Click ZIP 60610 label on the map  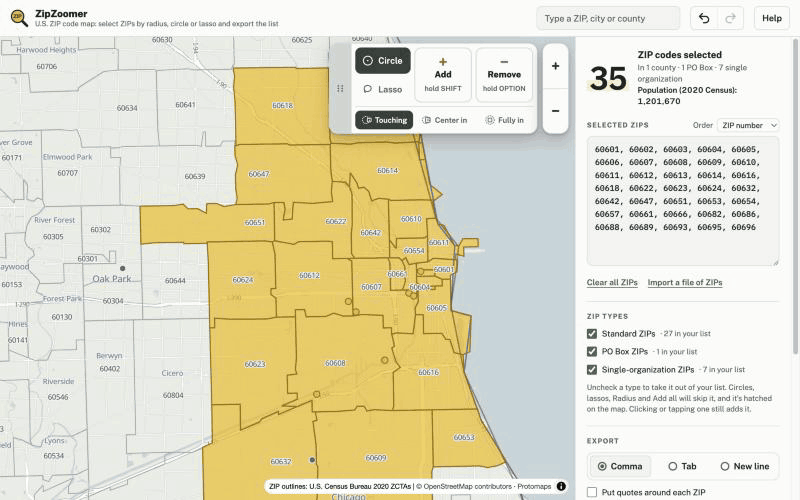point(411,219)
